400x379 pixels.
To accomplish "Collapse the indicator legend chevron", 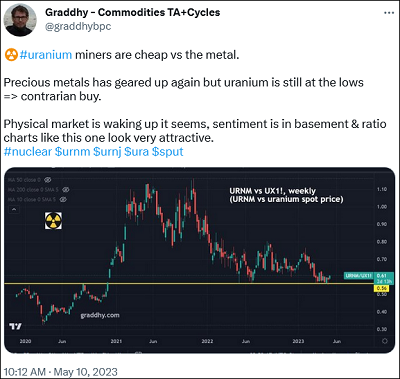I will tap(14, 210).
